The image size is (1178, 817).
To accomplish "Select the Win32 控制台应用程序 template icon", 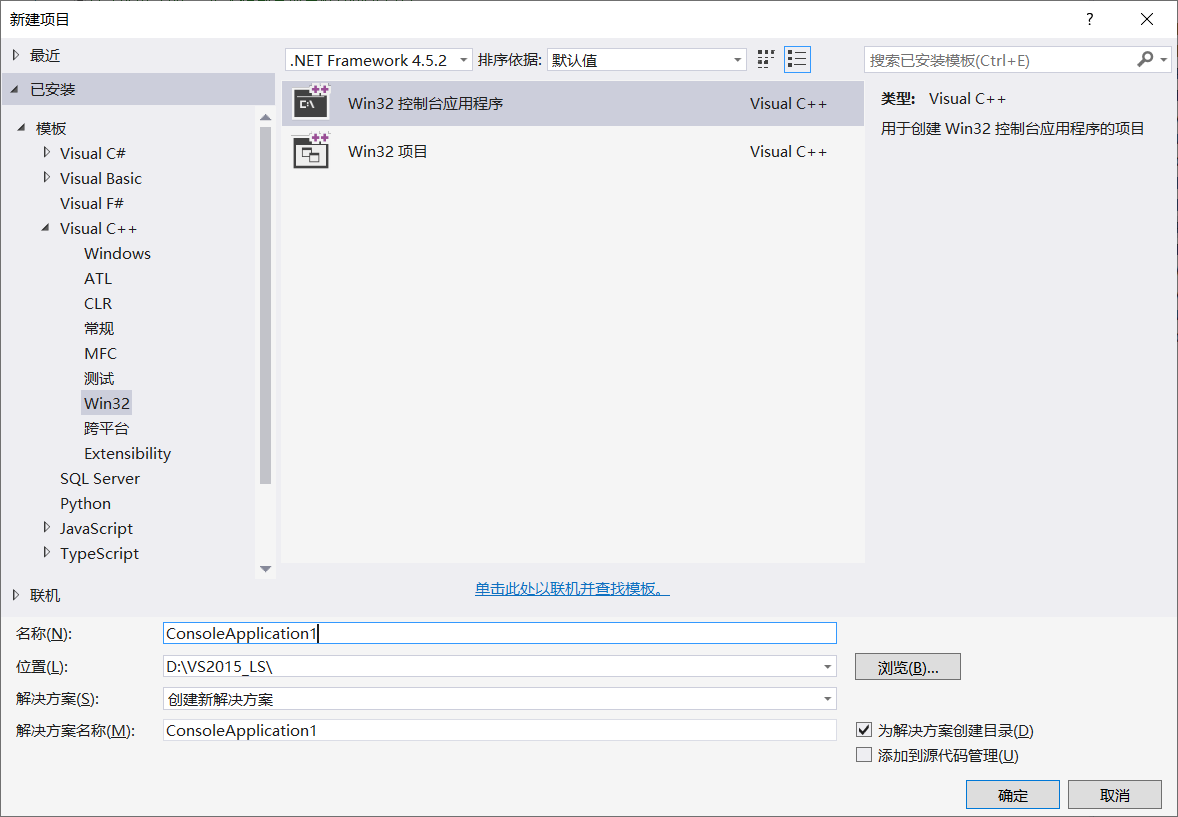I will (x=310, y=102).
